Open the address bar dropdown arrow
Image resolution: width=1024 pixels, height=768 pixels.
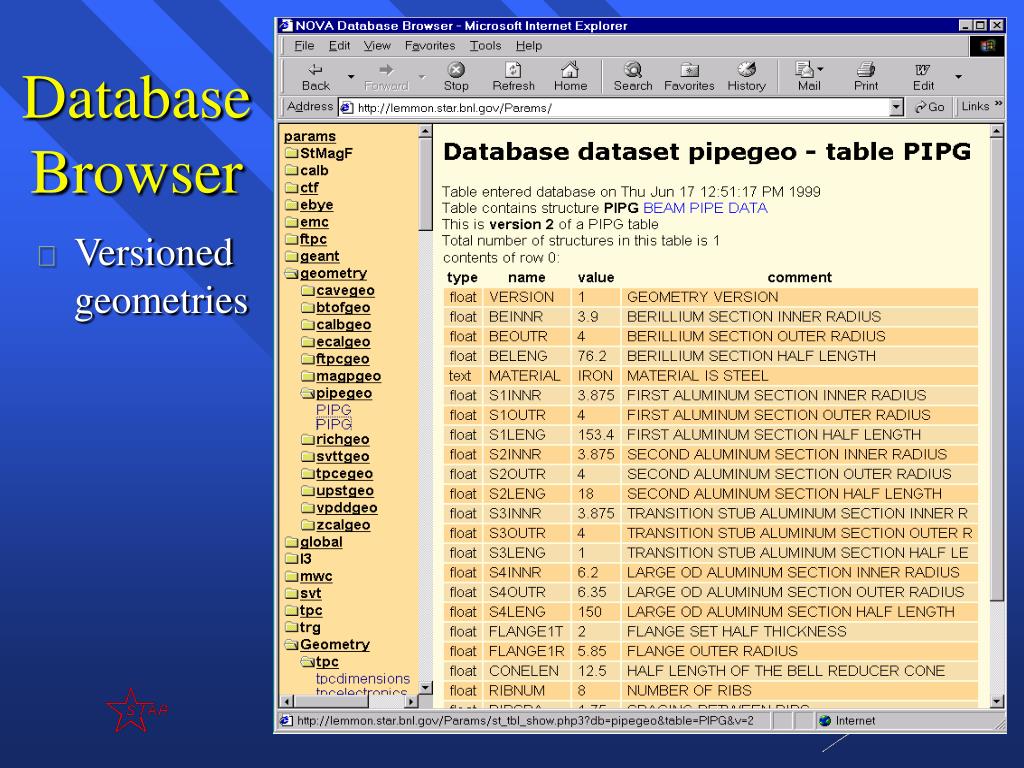pos(897,107)
